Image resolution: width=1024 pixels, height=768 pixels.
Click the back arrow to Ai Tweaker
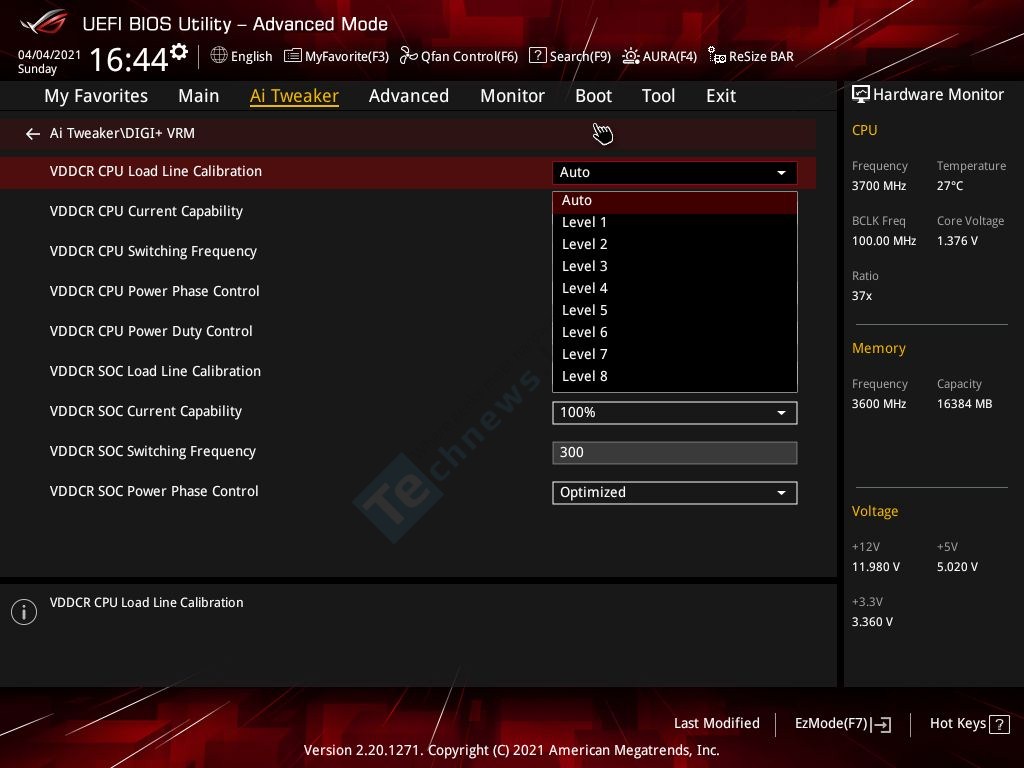pos(33,134)
